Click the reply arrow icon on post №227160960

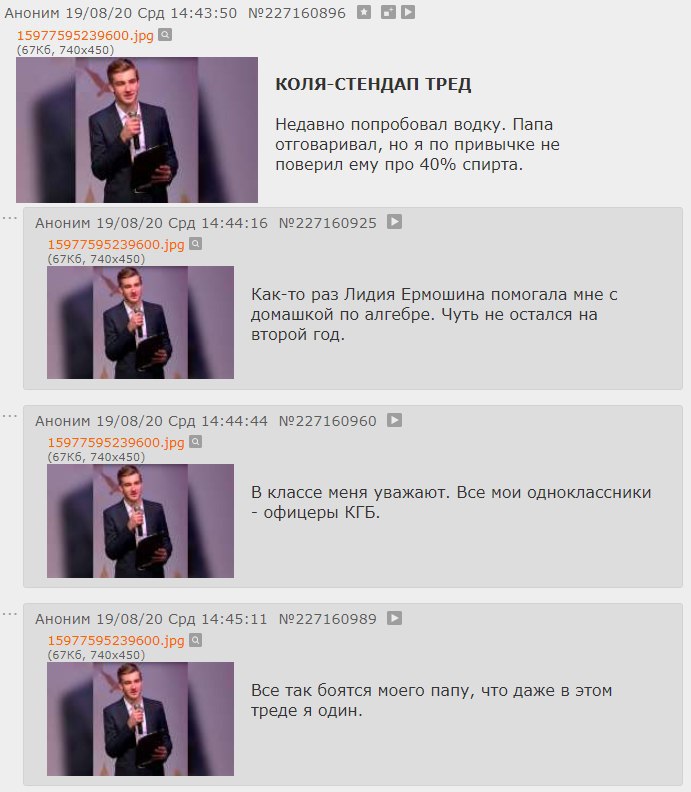point(394,420)
